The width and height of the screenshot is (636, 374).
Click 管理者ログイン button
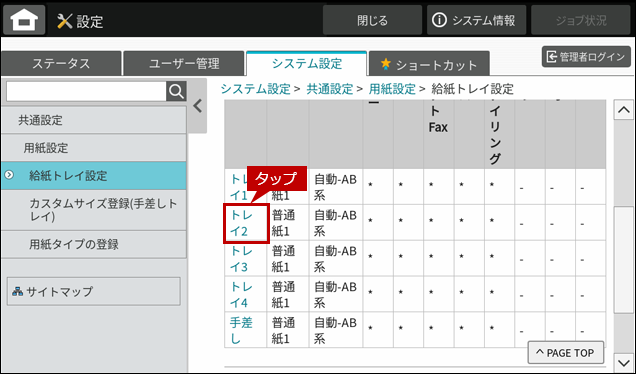tap(586, 57)
